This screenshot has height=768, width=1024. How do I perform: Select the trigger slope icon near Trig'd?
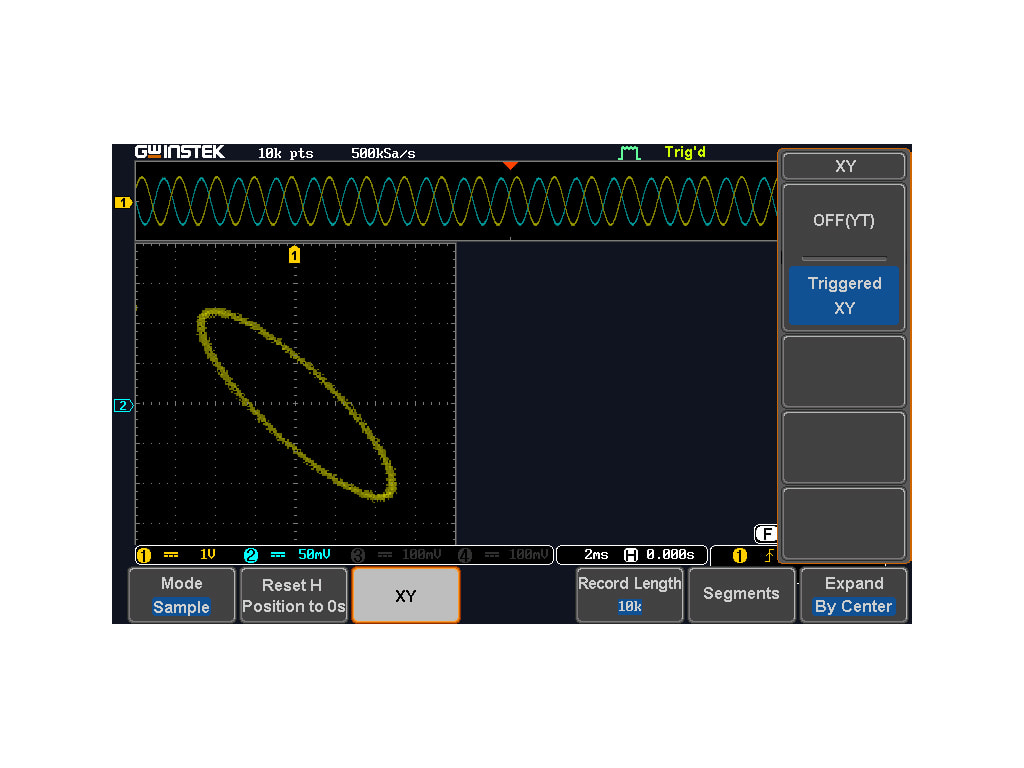point(628,152)
